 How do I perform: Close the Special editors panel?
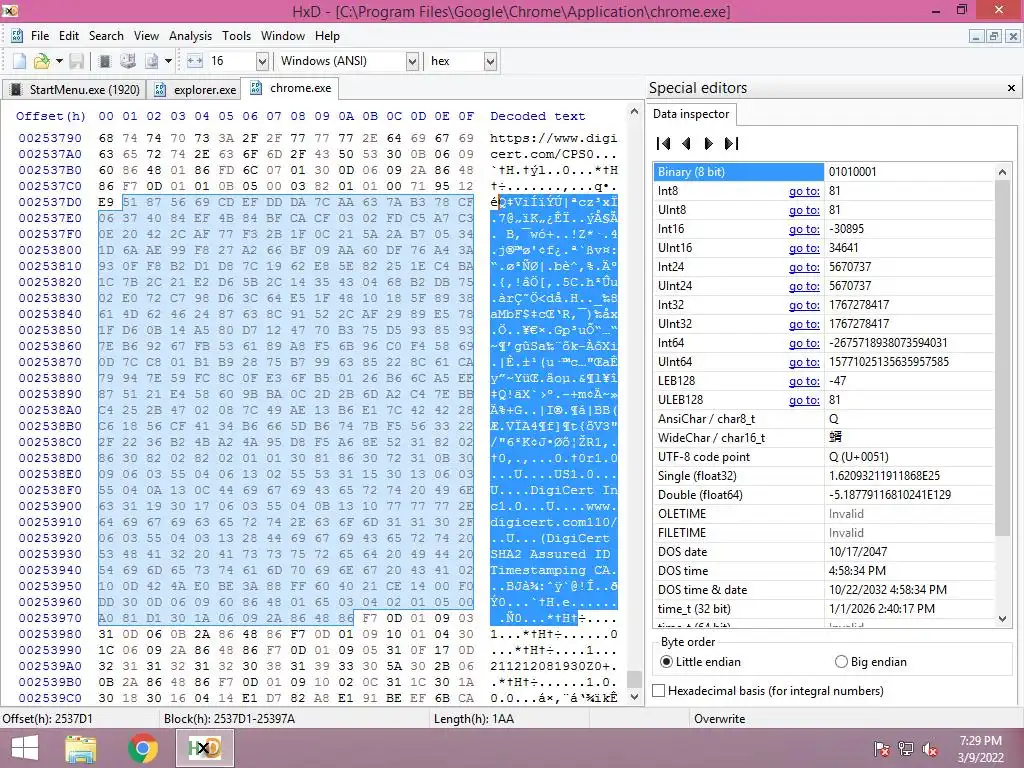[1011, 88]
